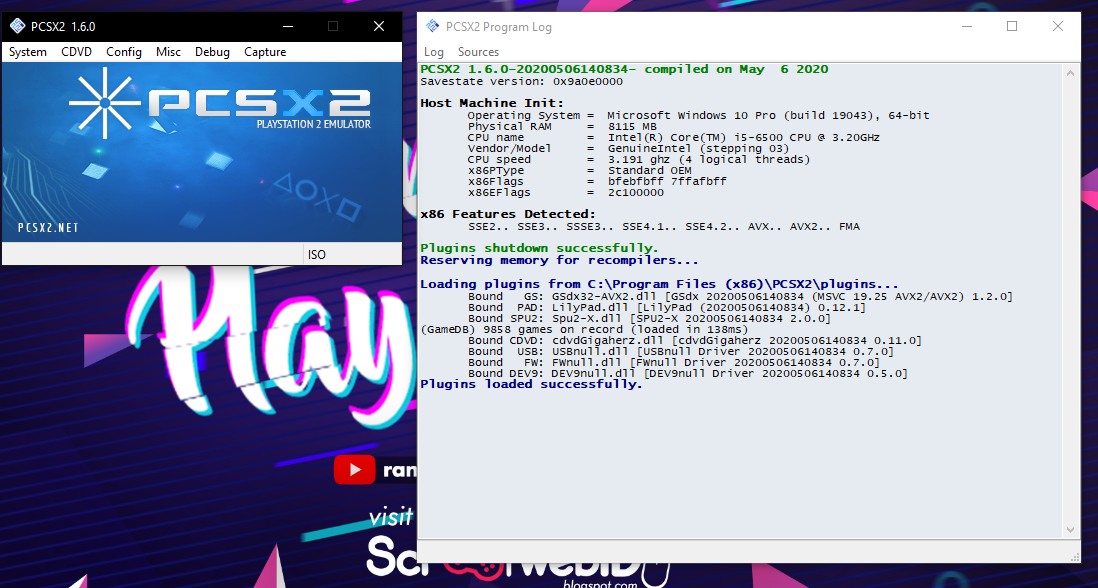Open the System menu in PCSX2
The width and height of the screenshot is (1098, 588).
tap(28, 52)
